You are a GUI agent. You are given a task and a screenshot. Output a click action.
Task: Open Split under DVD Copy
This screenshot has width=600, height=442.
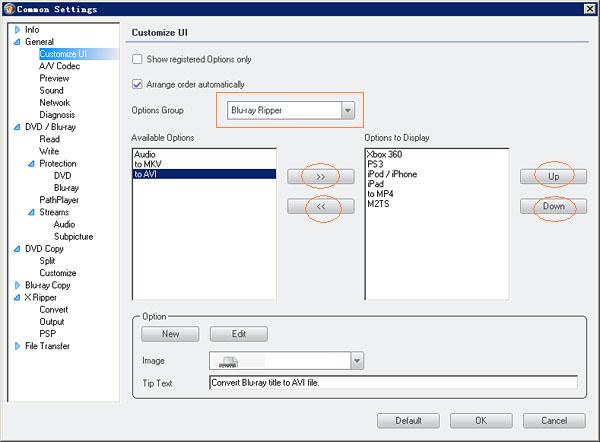[47, 261]
